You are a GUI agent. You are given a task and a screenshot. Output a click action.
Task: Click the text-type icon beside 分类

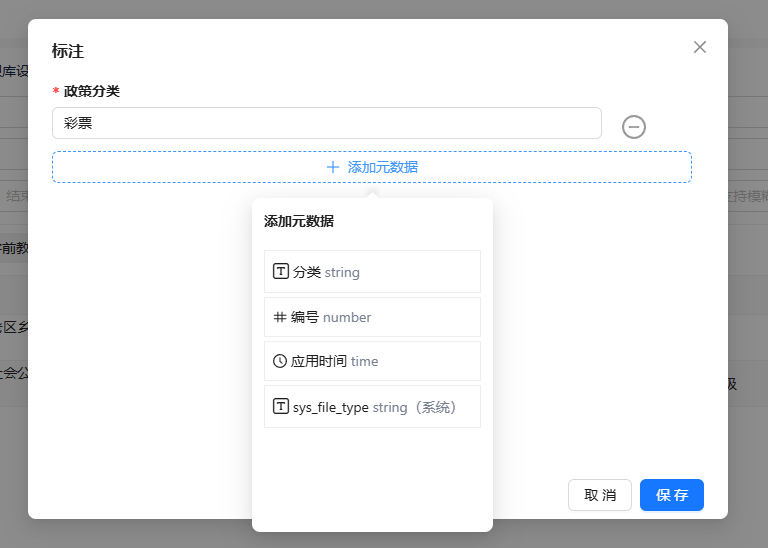coord(281,271)
